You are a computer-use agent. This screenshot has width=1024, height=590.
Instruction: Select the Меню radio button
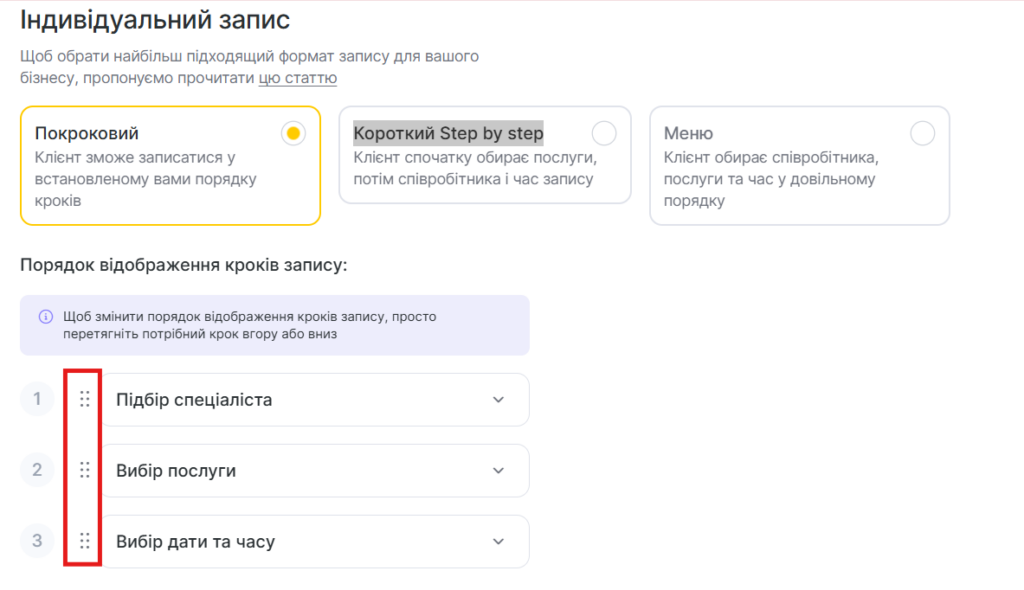pos(922,133)
